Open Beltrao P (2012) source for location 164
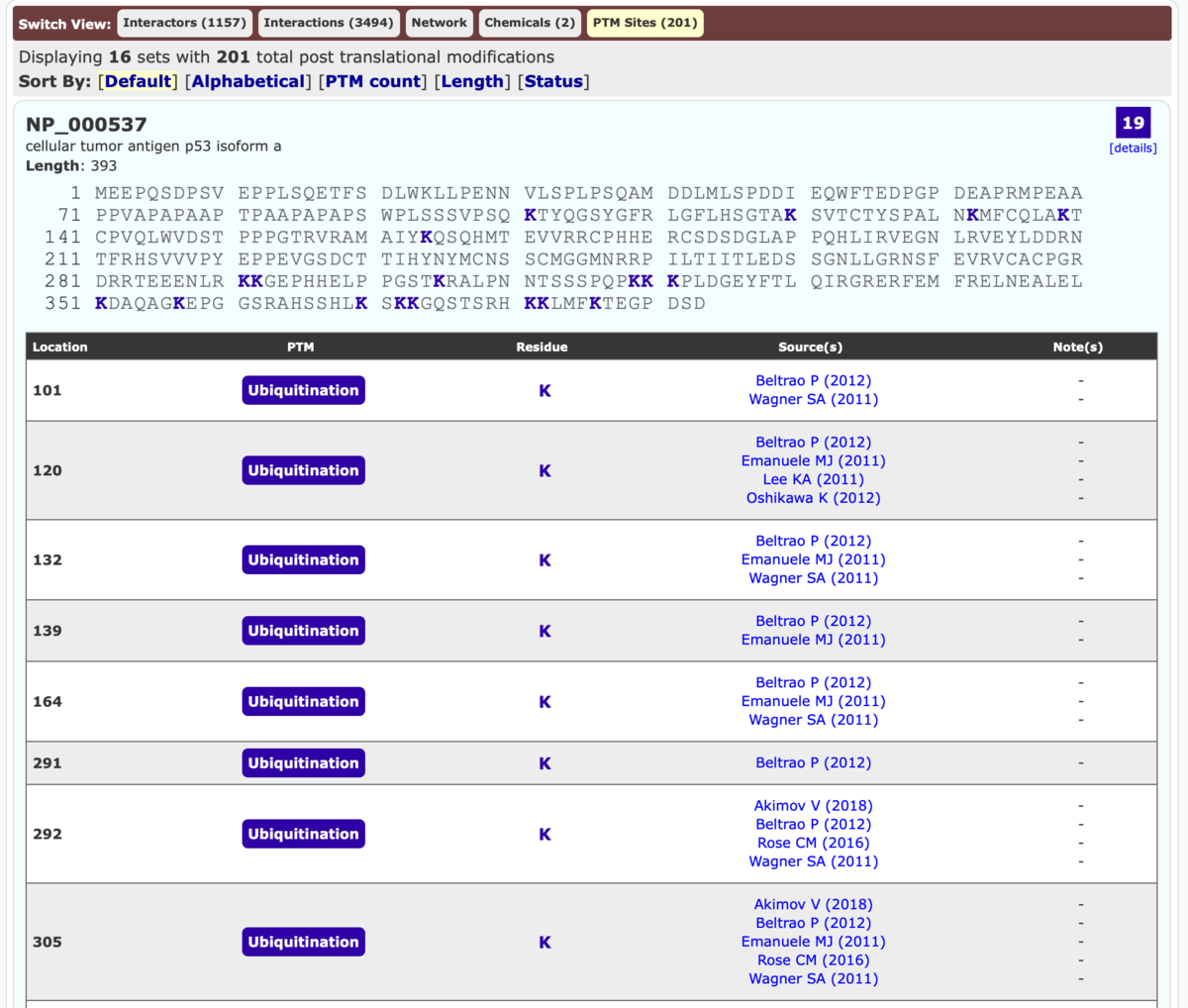Screen dimensions: 1188x1008 (814, 682)
